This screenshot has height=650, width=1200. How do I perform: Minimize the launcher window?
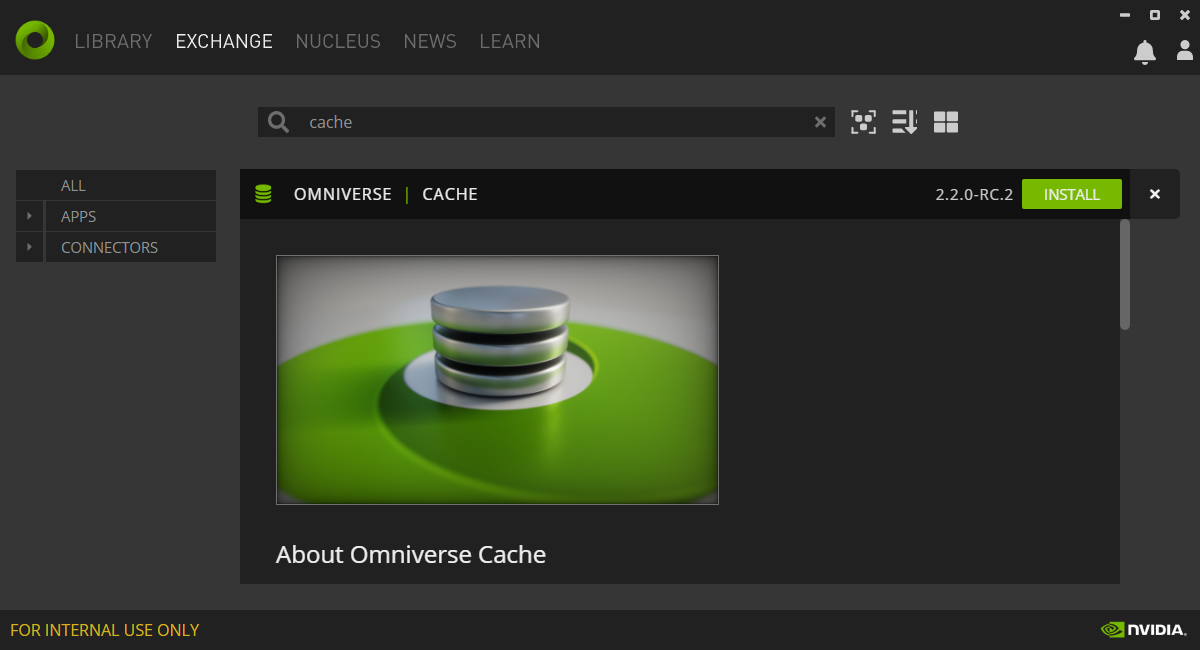(1126, 15)
